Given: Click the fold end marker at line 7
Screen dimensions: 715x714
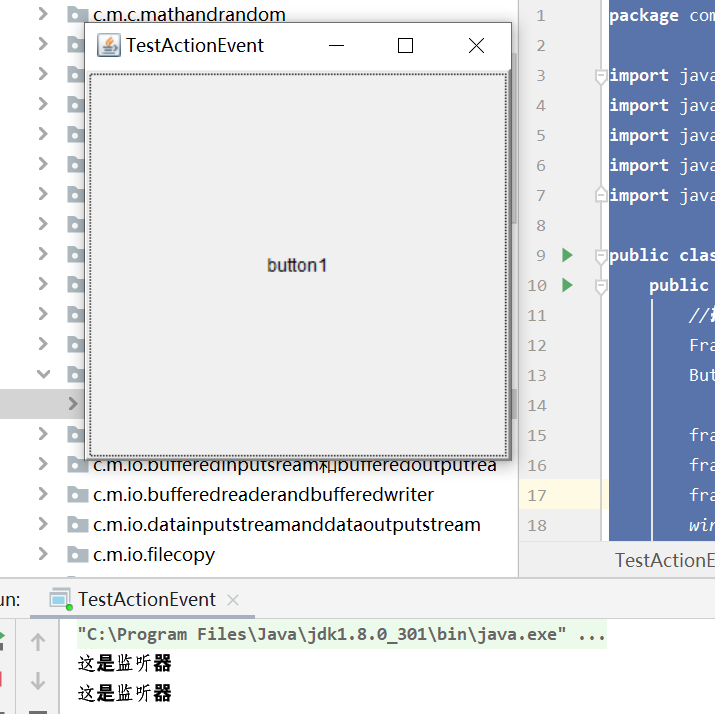Looking at the screenshot, I should click(601, 195).
